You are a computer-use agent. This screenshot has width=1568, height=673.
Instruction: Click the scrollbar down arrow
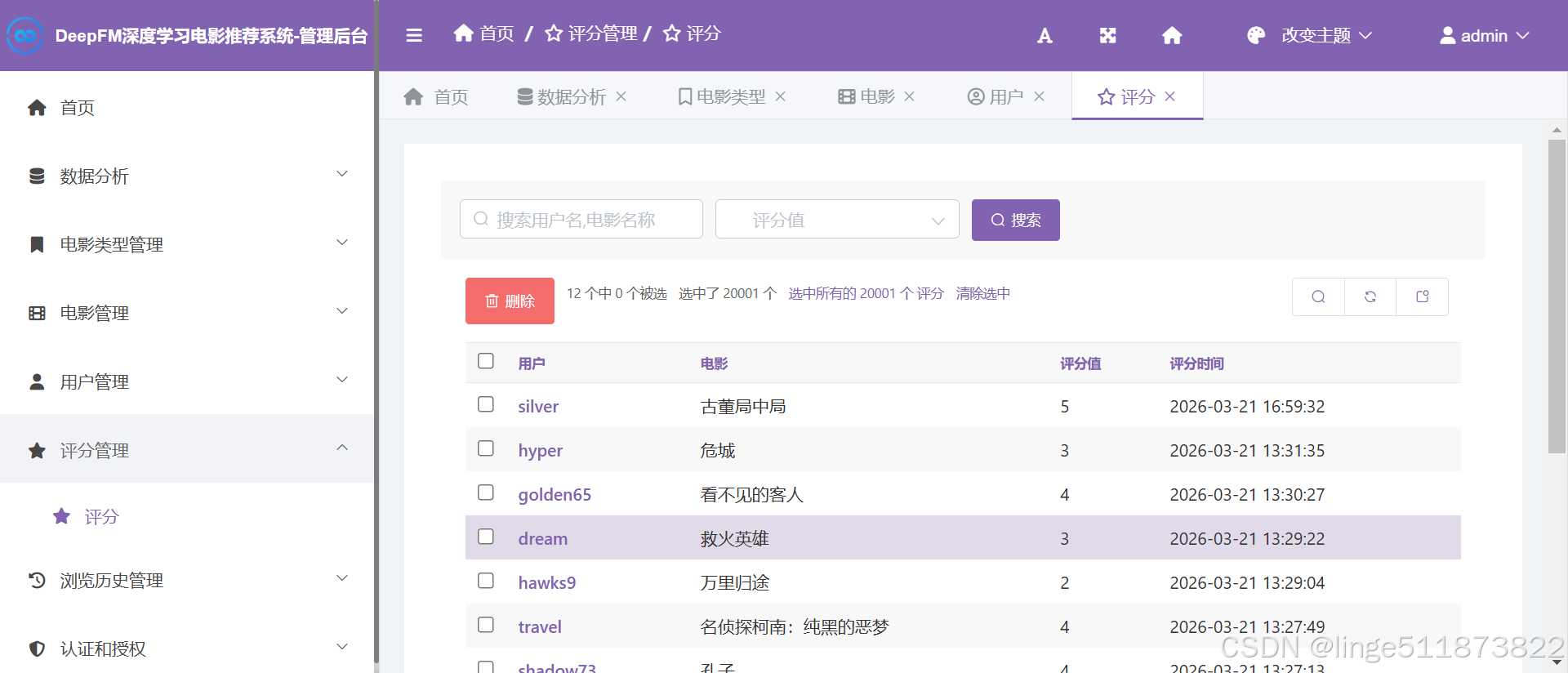pos(1557,662)
